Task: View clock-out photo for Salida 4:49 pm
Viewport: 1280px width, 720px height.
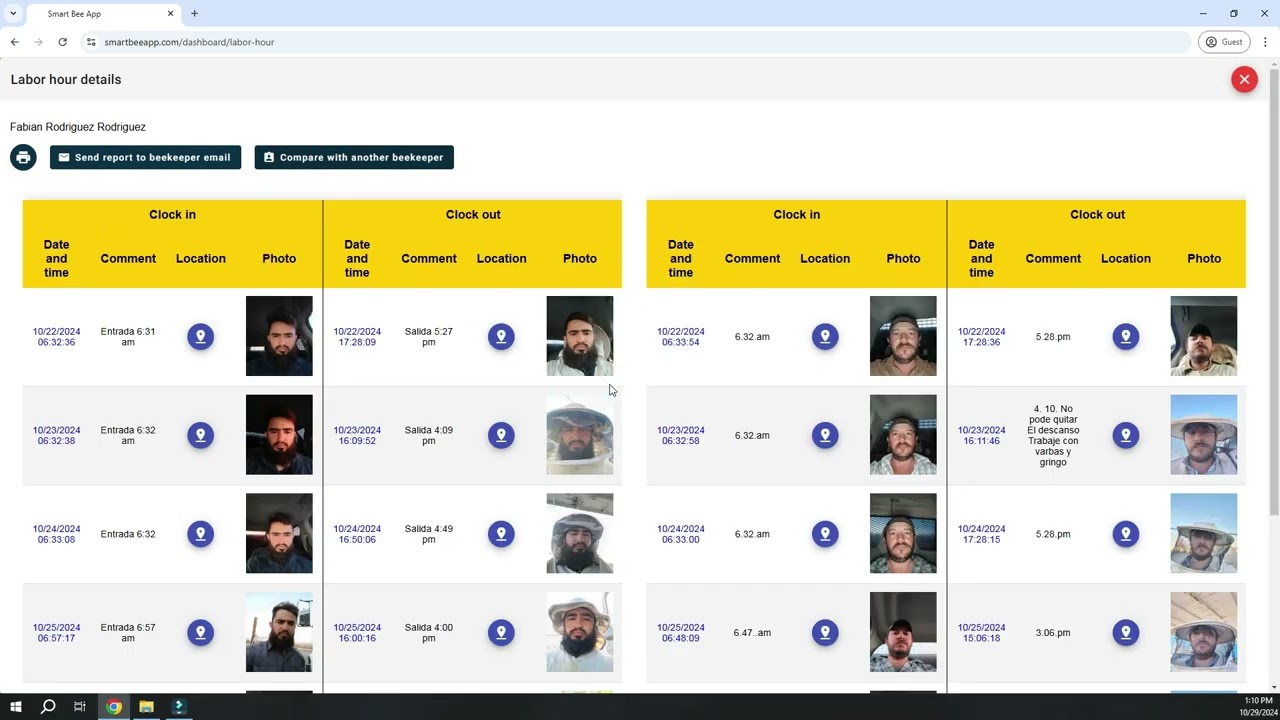Action: point(580,534)
